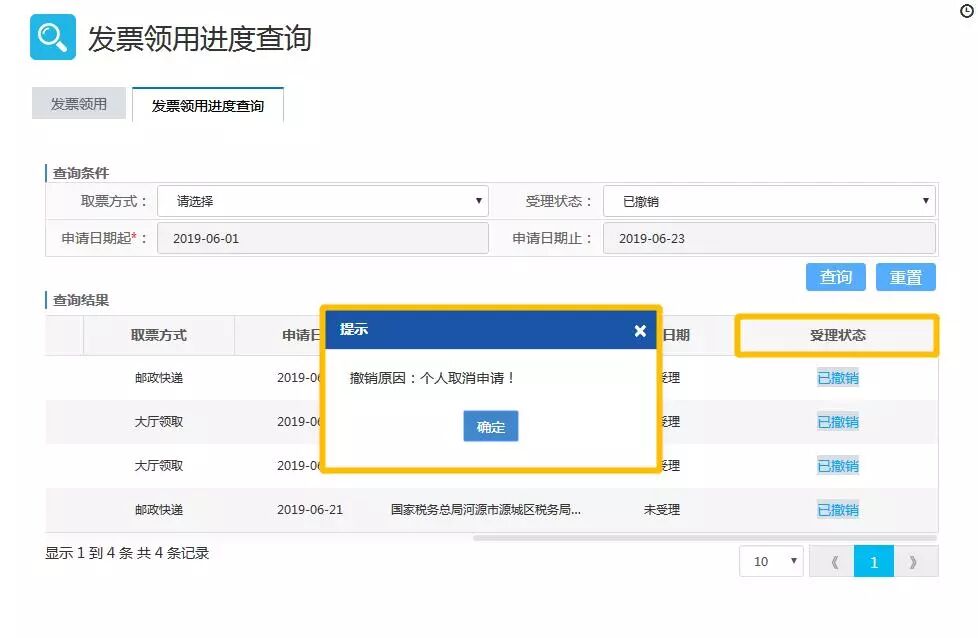Click the 查询 button
Image resolution: width=978 pixels, height=638 pixels.
(836, 277)
